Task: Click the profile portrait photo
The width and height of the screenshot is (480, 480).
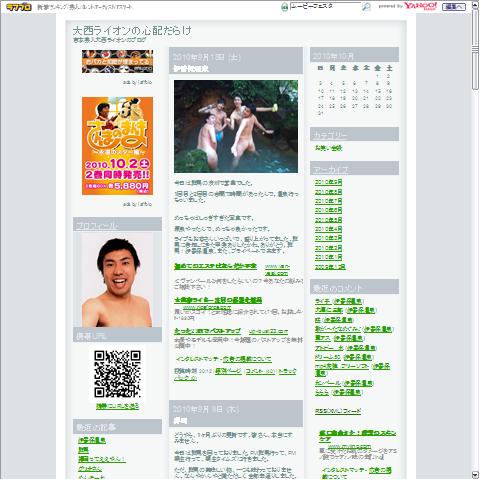Action: pos(117,280)
